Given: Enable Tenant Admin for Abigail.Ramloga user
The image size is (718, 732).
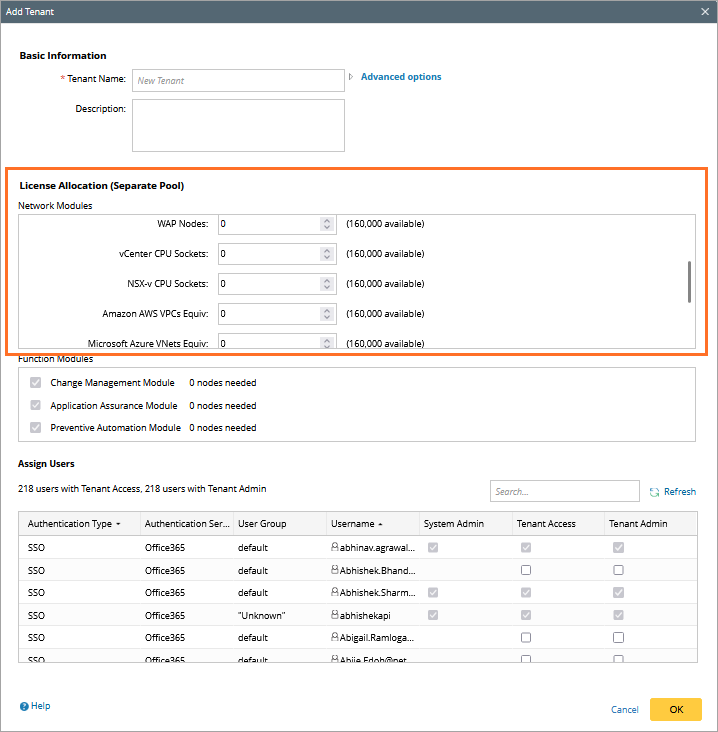Looking at the screenshot, I should 618,637.
